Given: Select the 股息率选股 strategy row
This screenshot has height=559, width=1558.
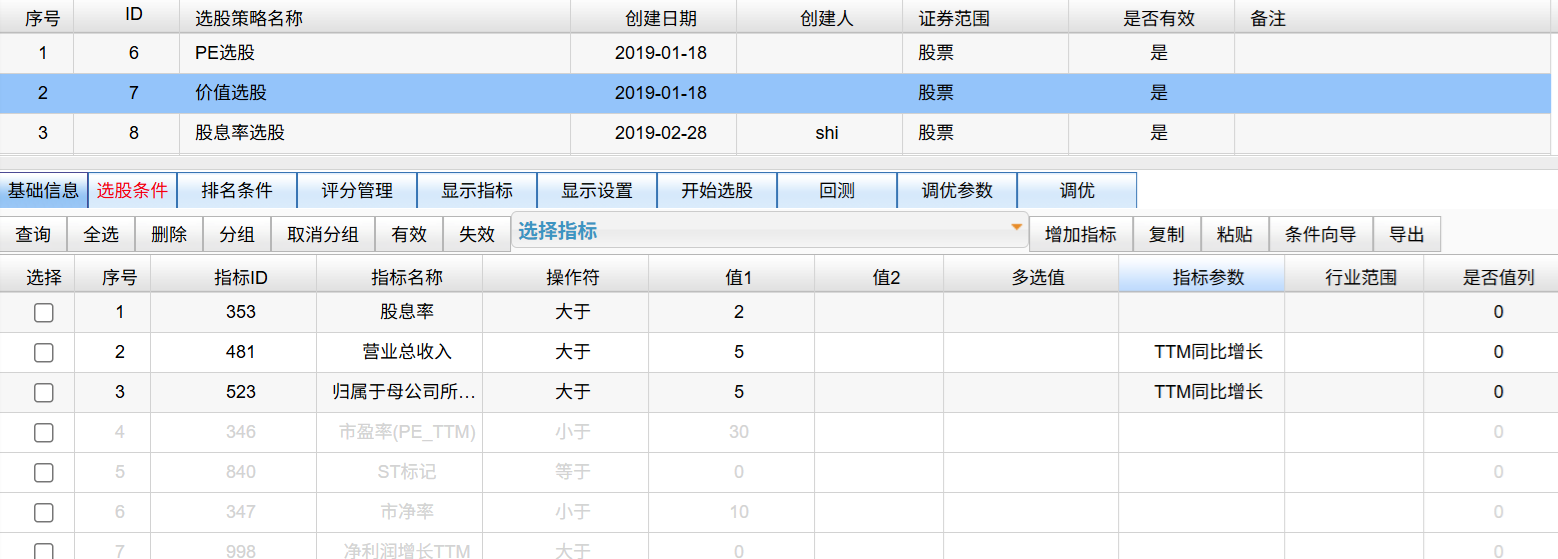Looking at the screenshot, I should point(775,133).
